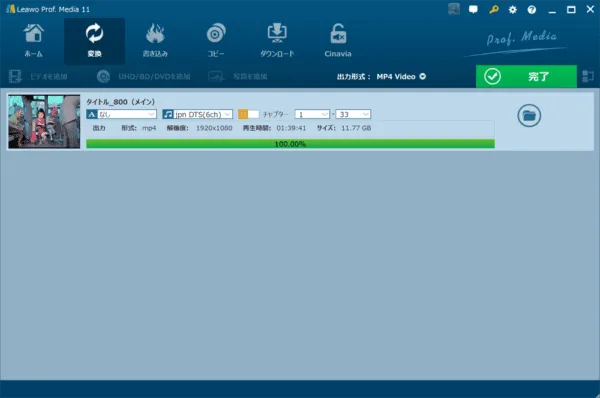Click the audio music note icon
Image resolution: width=600 pixels, height=398 pixels.
tap(168, 114)
